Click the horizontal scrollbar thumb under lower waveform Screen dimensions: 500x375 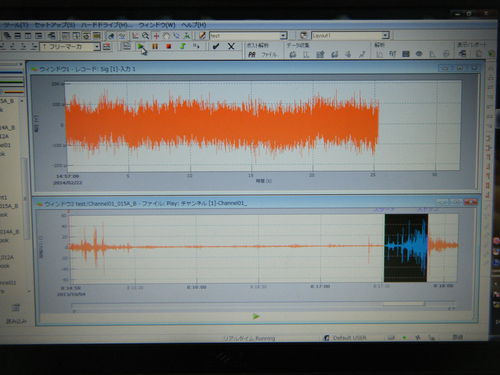coord(404,304)
